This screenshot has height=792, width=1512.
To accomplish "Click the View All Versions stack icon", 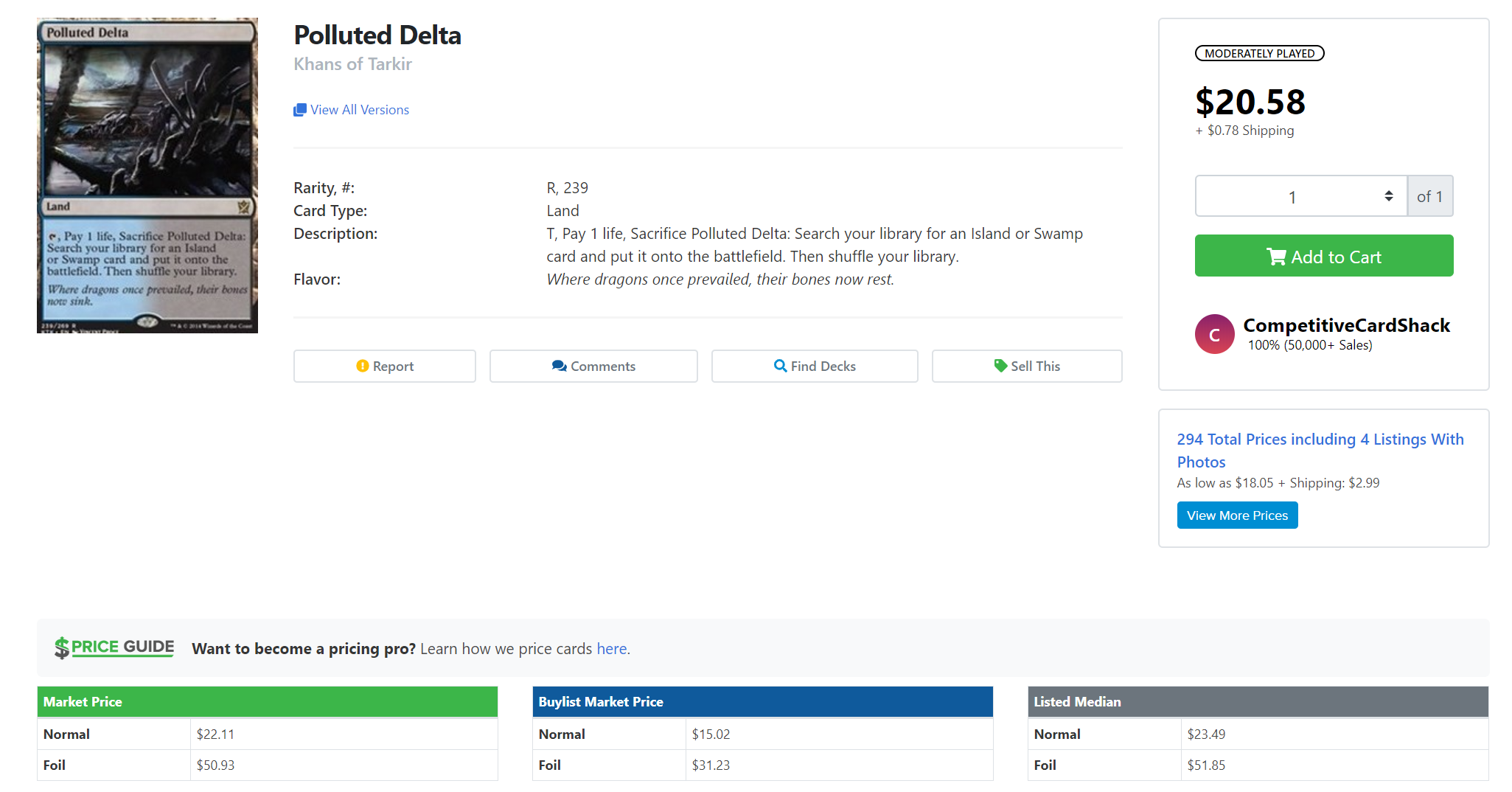I will [x=299, y=110].
